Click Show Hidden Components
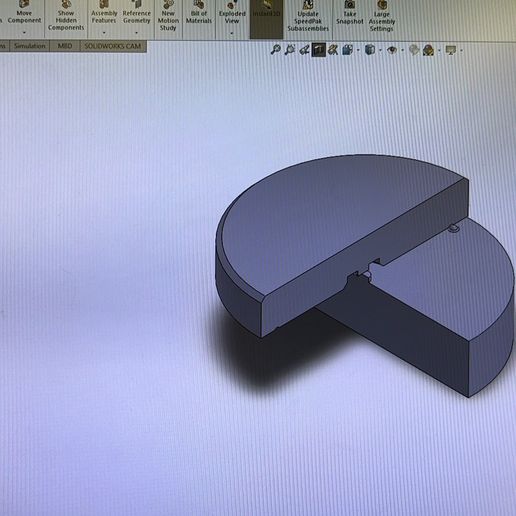The width and height of the screenshot is (516, 516). (x=66, y=17)
